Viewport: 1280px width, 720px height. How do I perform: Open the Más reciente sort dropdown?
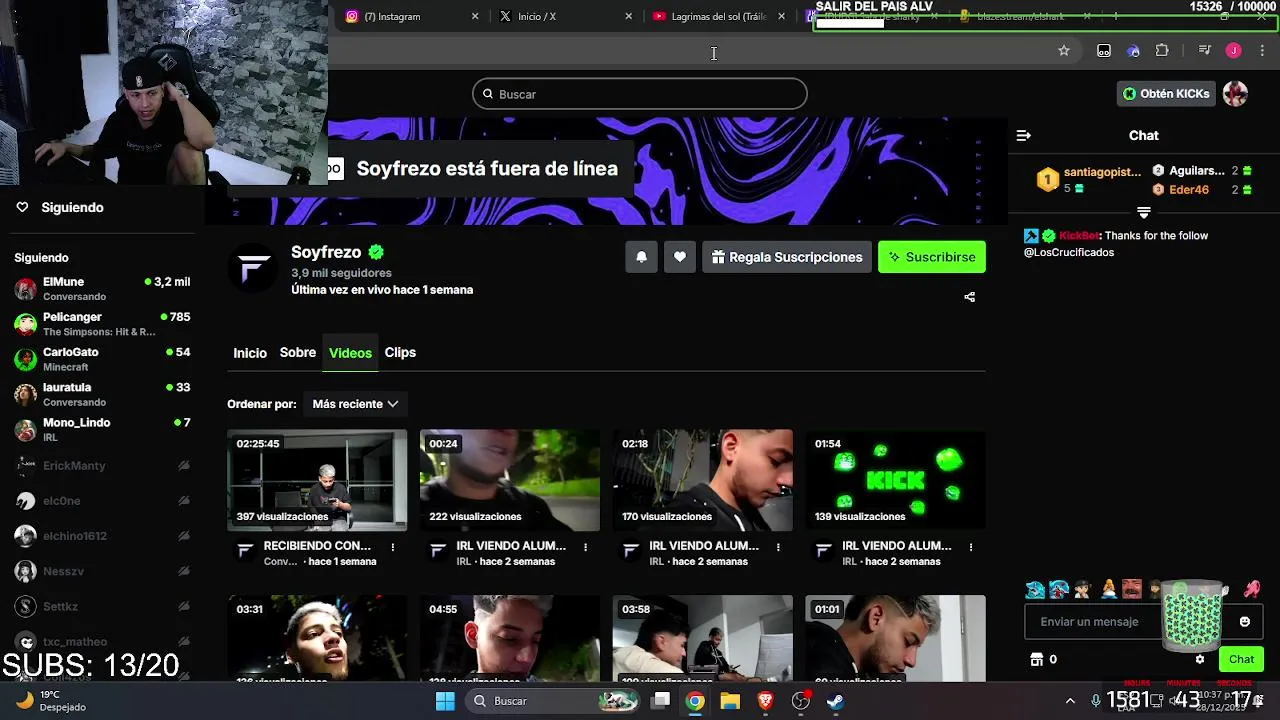tap(355, 404)
